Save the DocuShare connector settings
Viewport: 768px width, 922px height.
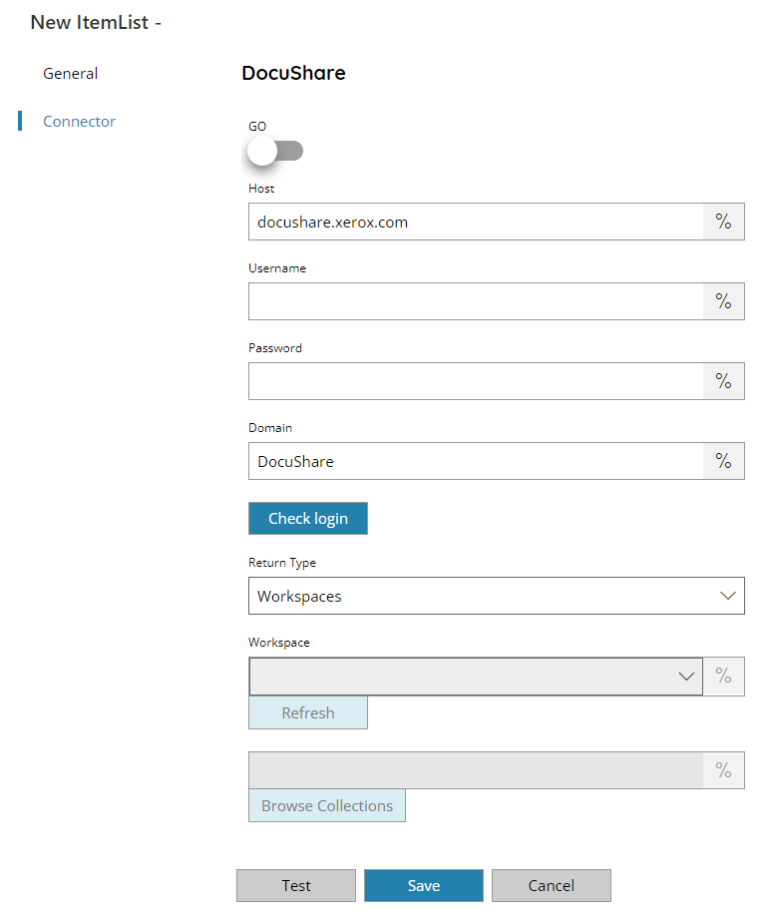pos(423,885)
